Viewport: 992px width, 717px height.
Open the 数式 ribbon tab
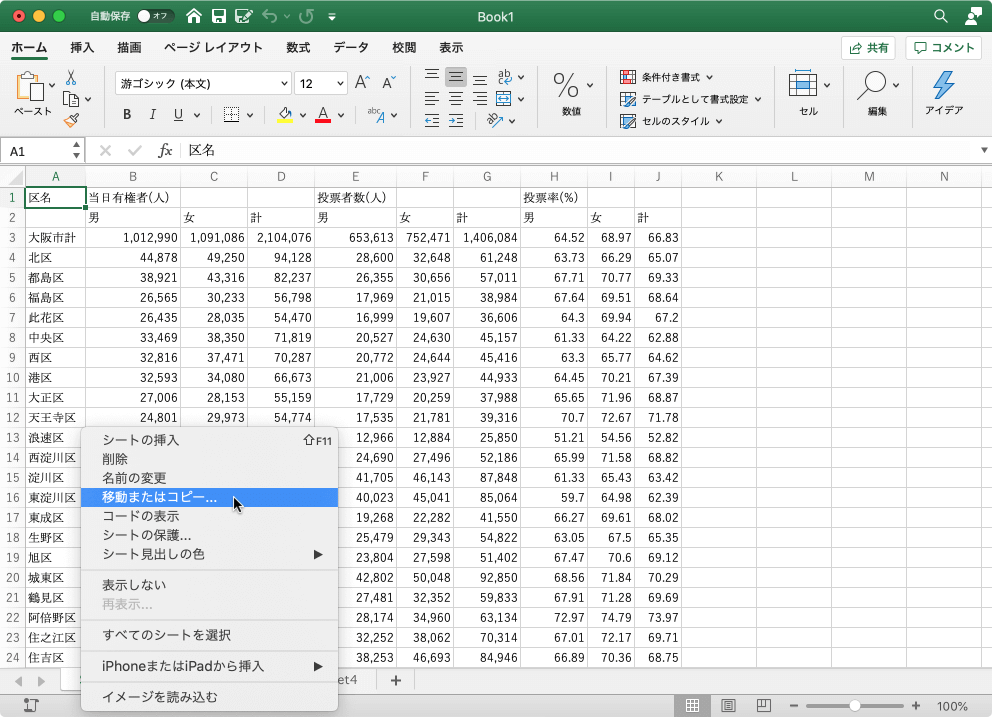coord(298,47)
